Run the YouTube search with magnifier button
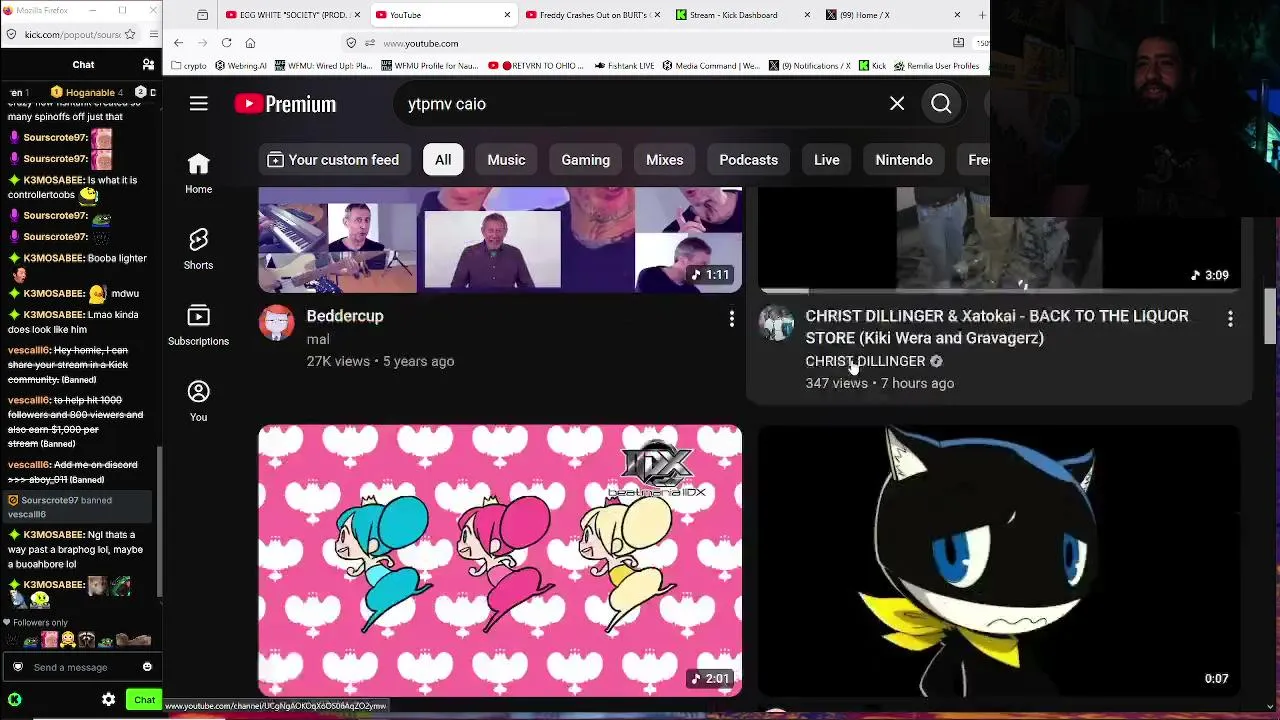This screenshot has width=1280, height=720. pyautogui.click(x=941, y=104)
